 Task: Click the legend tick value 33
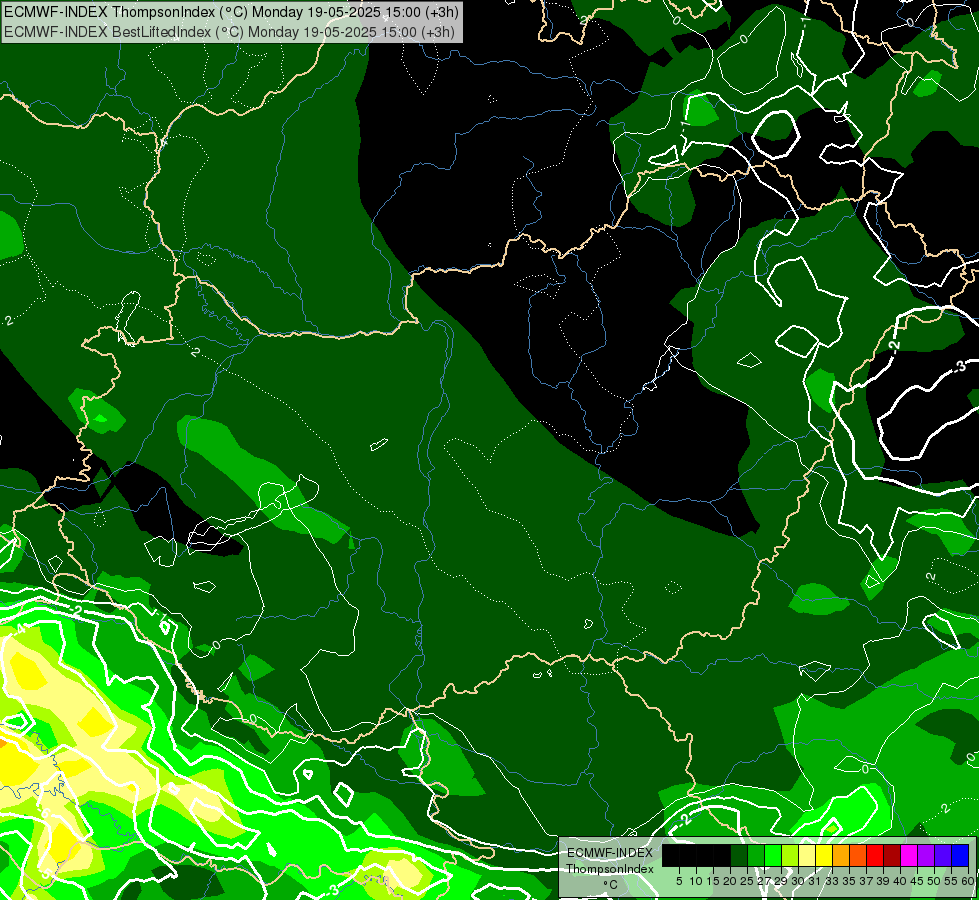[x=832, y=881]
